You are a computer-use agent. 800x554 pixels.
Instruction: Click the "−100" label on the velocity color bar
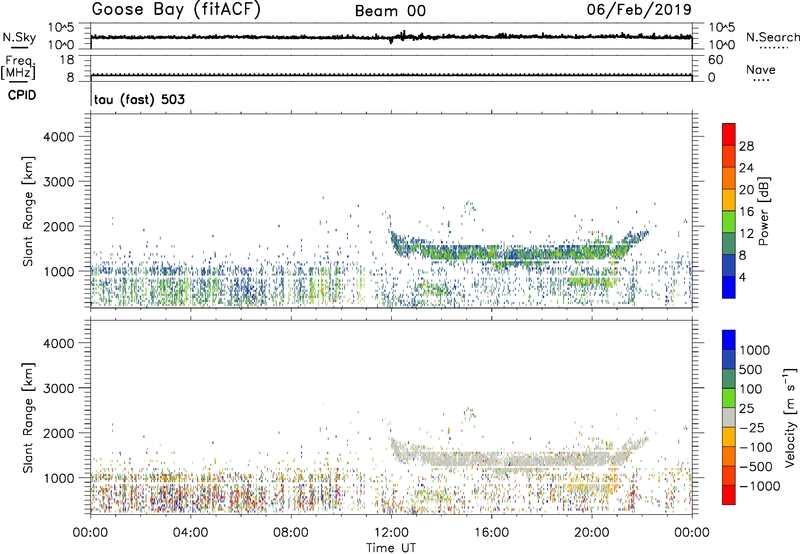tap(755, 447)
